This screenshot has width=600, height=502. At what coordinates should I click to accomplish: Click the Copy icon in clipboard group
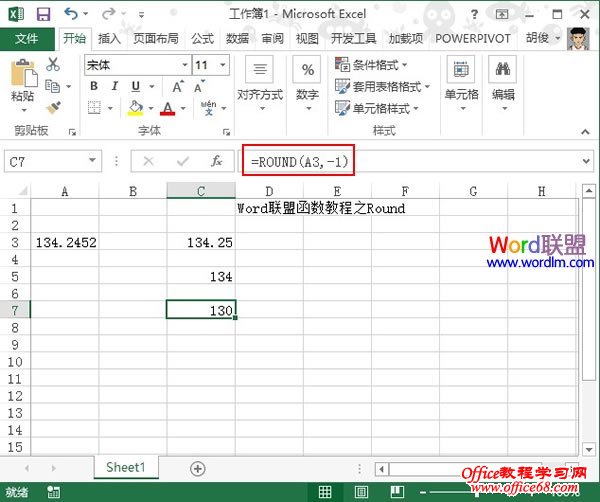click(52, 86)
